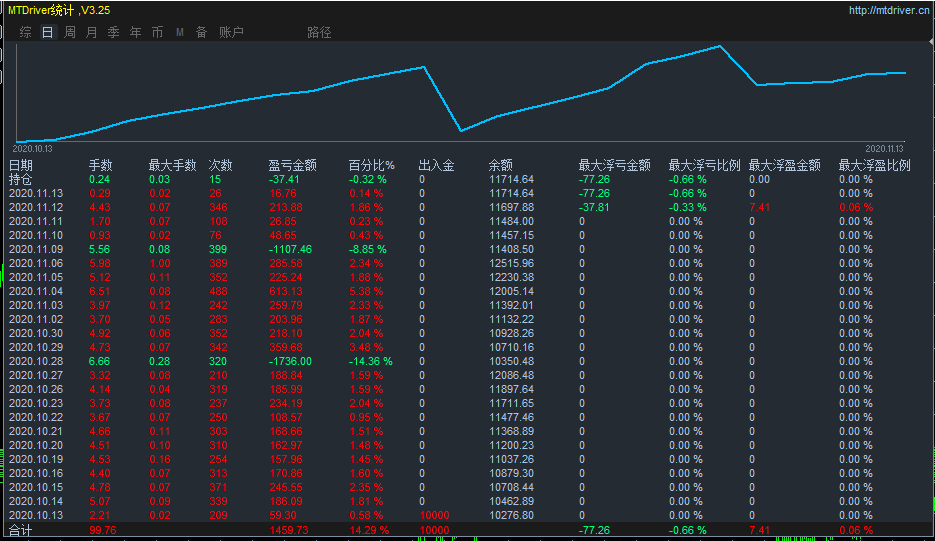Open the 备 notes tab

[x=201, y=32]
